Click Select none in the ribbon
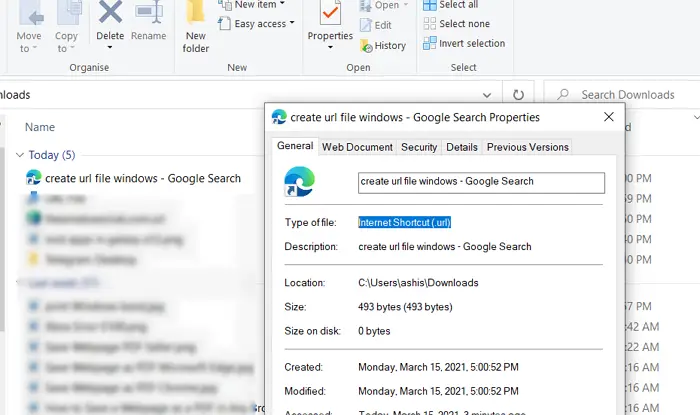The width and height of the screenshot is (700, 415). 457,24
